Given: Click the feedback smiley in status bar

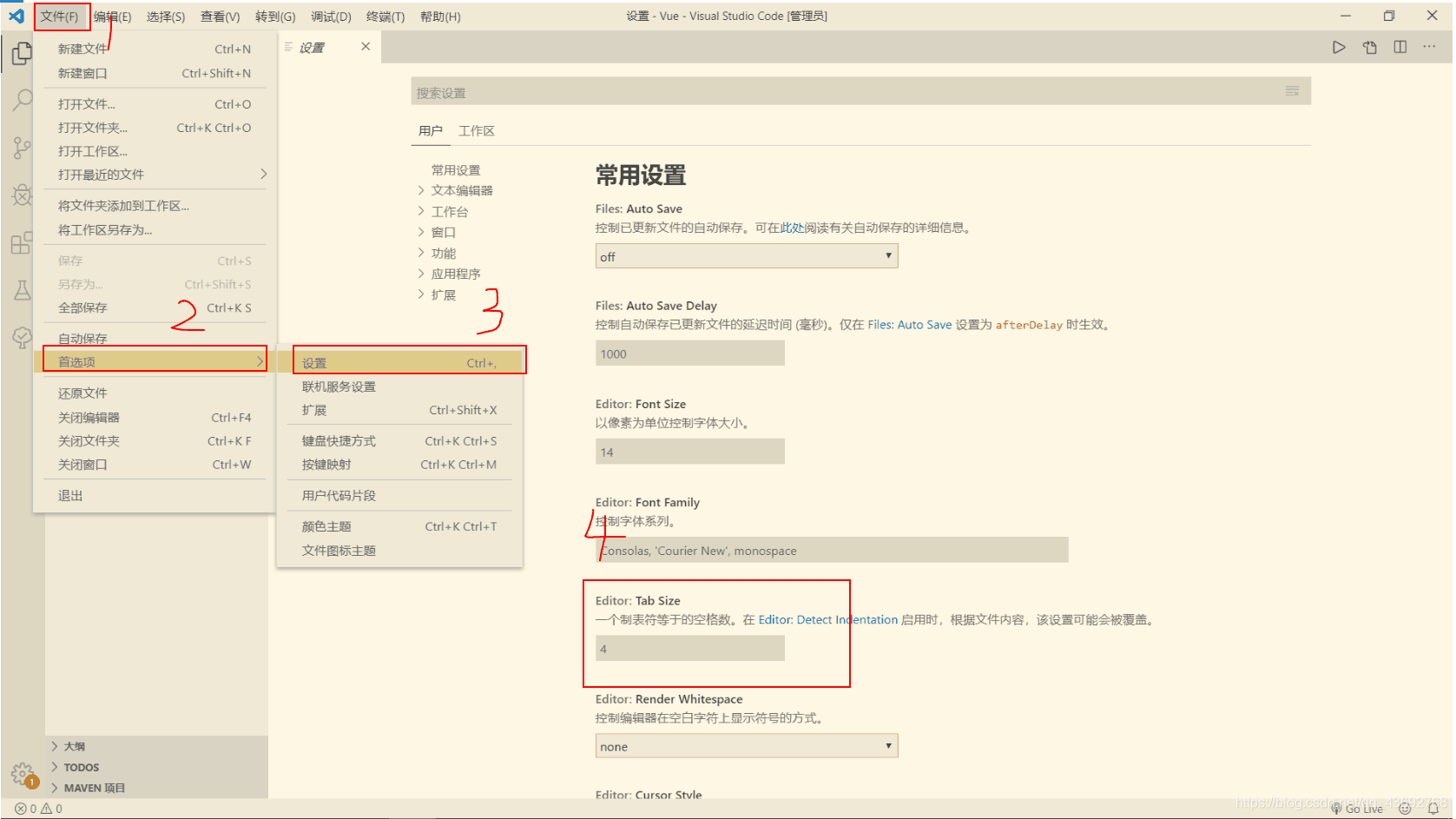Looking at the screenshot, I should pos(1405,809).
